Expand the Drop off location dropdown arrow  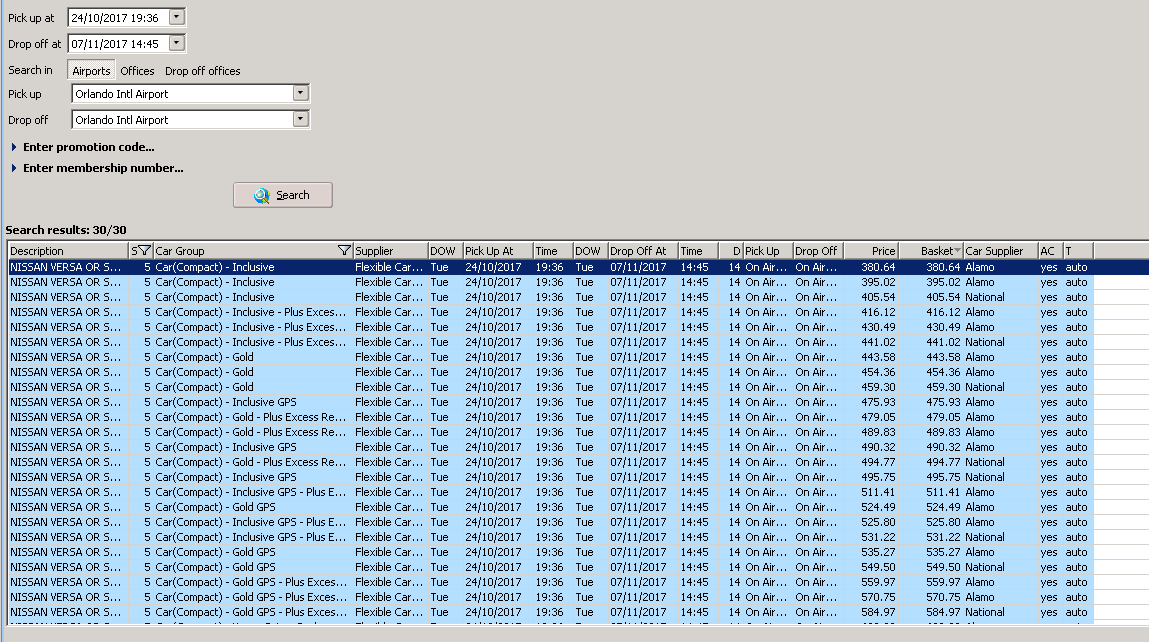[x=300, y=119]
